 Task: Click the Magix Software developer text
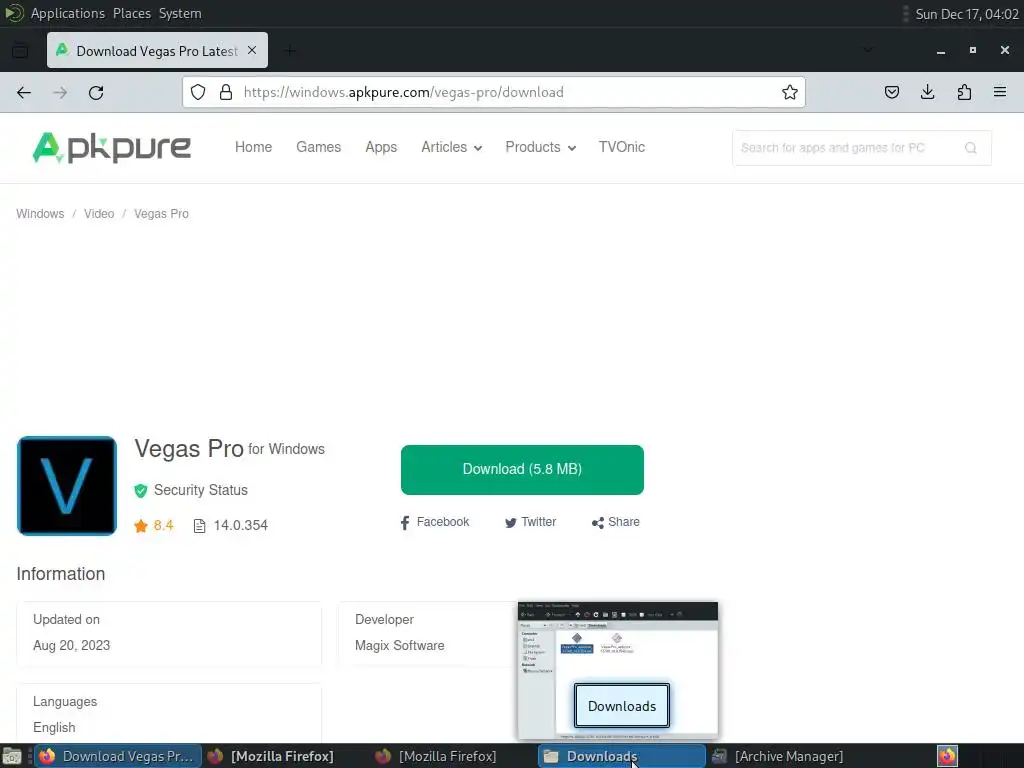pos(400,645)
